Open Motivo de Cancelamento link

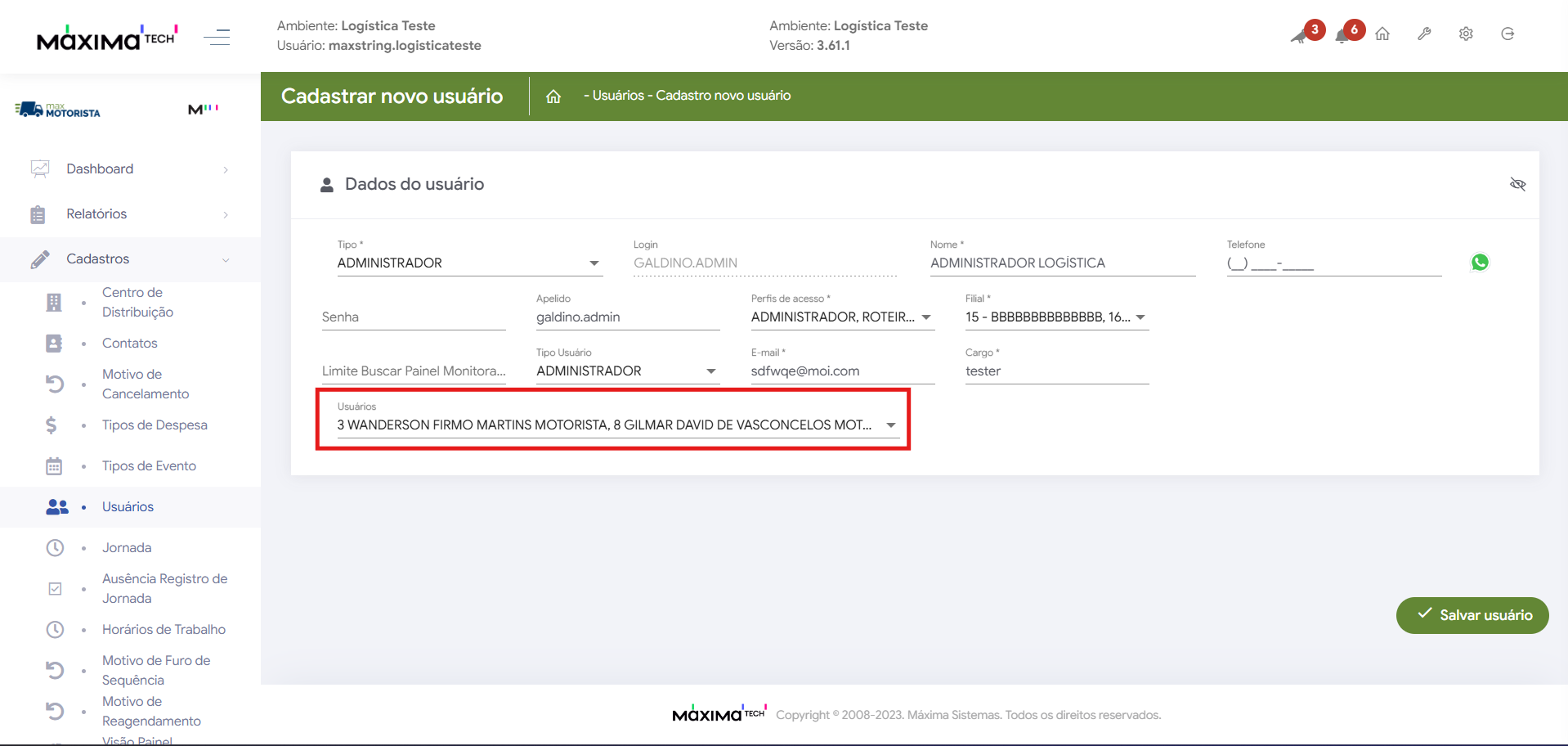point(146,384)
